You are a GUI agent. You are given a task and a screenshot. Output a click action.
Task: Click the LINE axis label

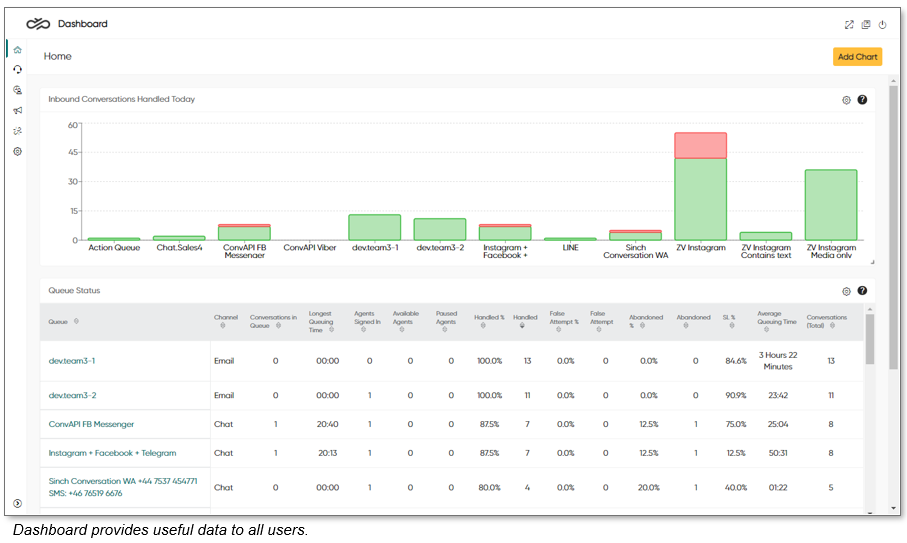(x=570, y=248)
